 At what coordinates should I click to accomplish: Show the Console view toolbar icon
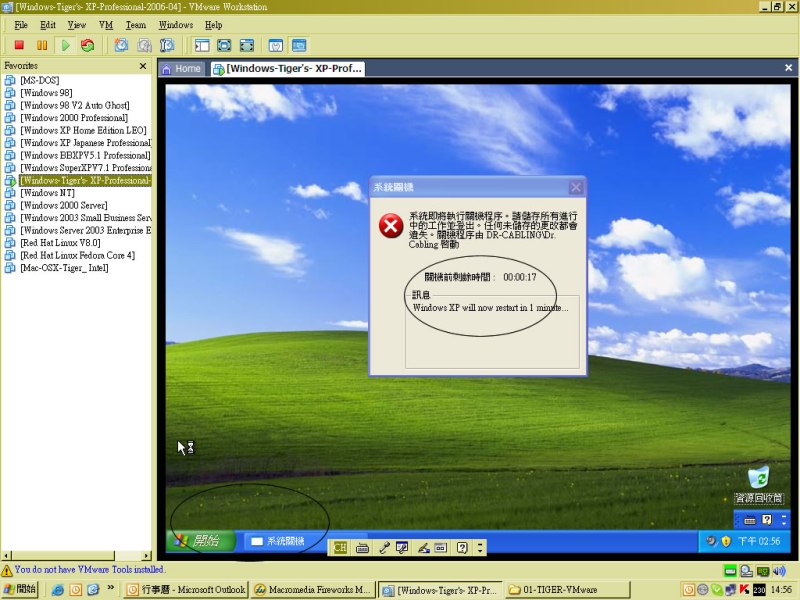click(x=299, y=45)
